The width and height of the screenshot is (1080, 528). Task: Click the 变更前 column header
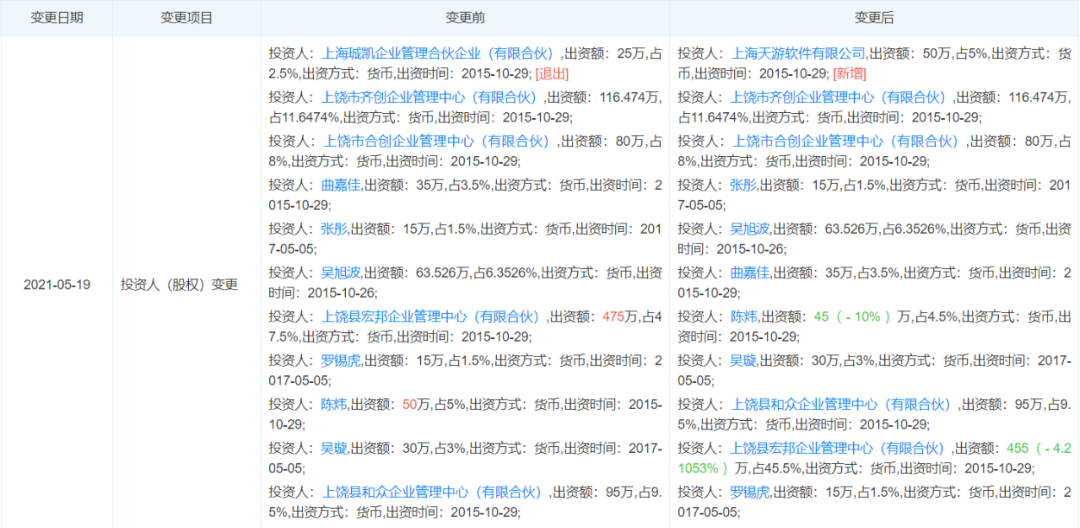pos(465,19)
